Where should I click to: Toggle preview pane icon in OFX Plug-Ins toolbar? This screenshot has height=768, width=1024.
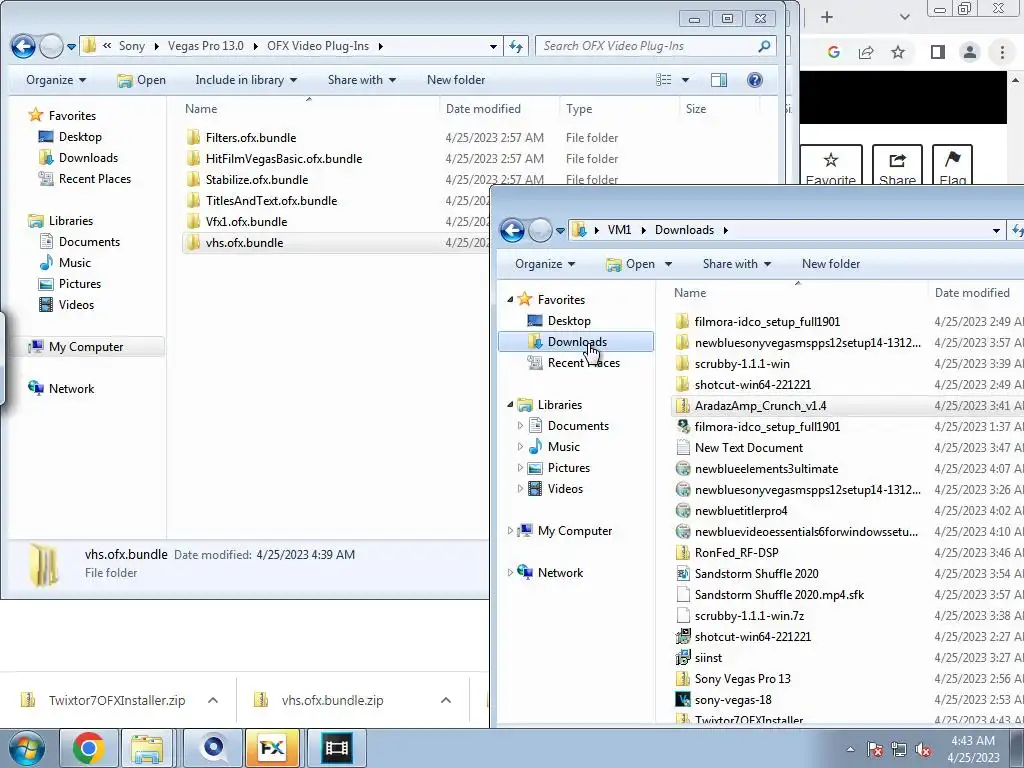[x=718, y=80]
